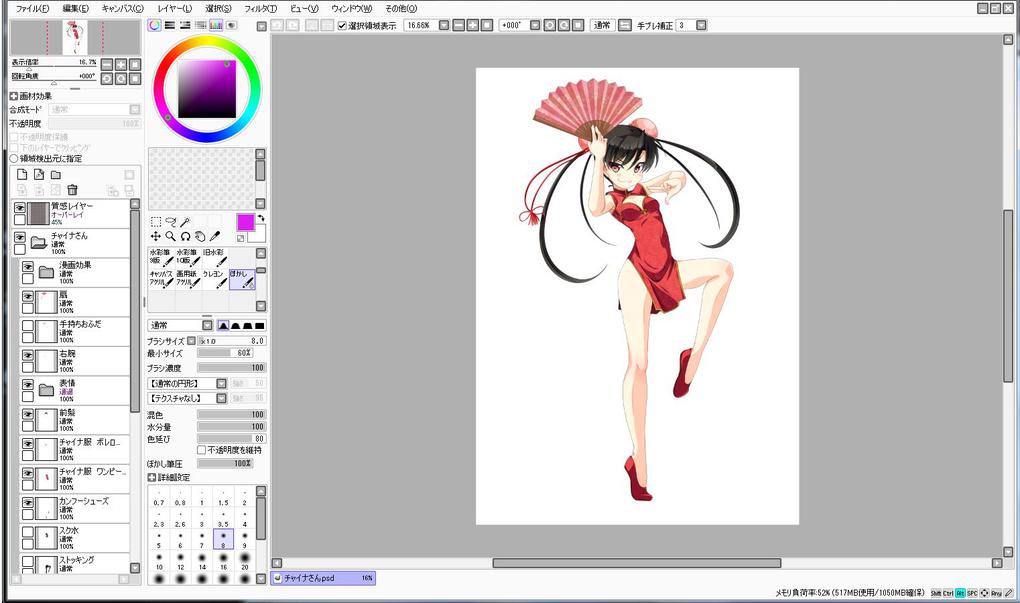The image size is (1020, 603).
Task: Delete the selected layer with trash icon
Action: click(x=72, y=190)
